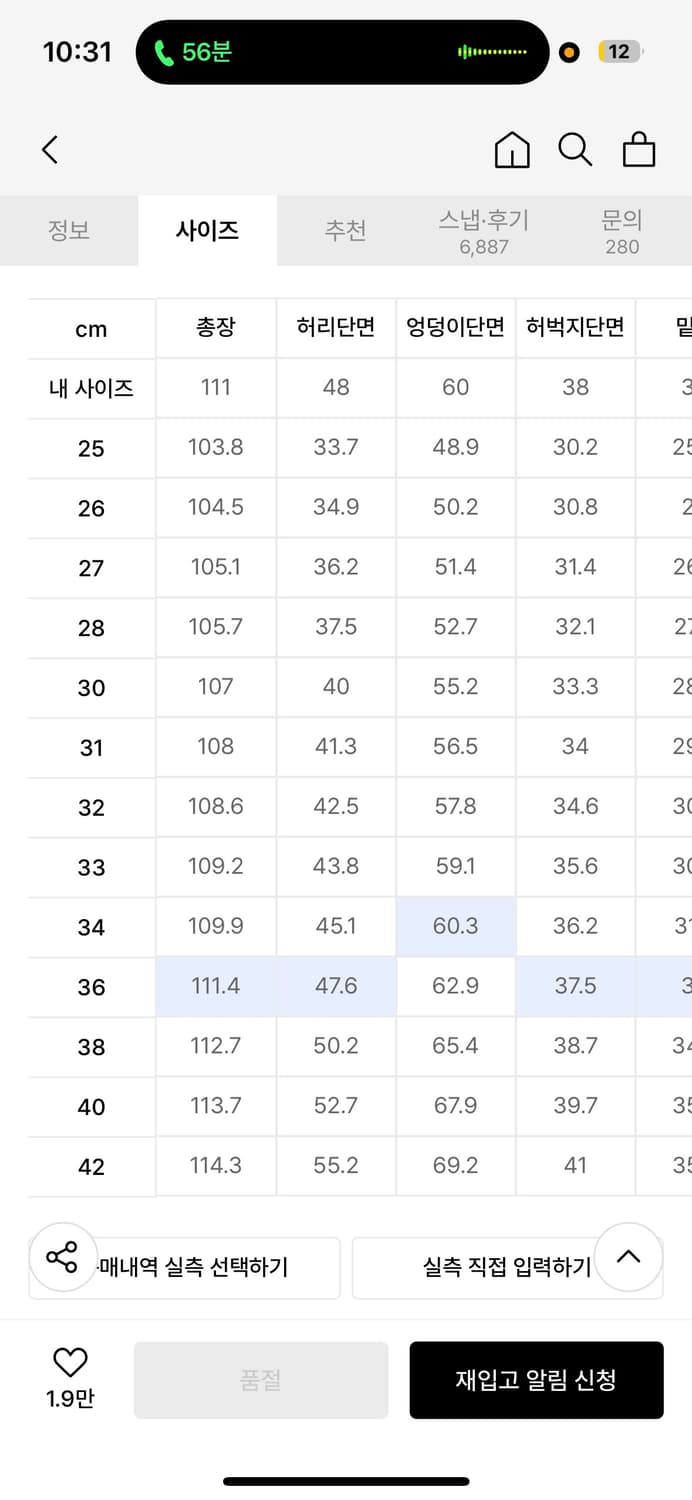Open search with the magnifier icon
The width and height of the screenshot is (692, 1500).
[575, 150]
